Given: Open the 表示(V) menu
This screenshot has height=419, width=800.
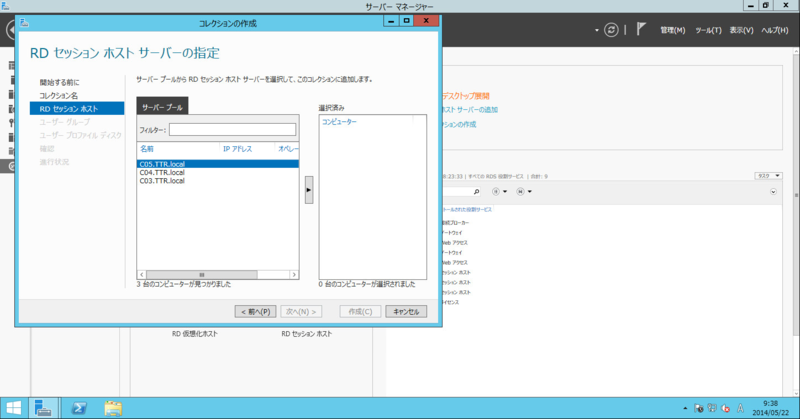Looking at the screenshot, I should 741,31.
